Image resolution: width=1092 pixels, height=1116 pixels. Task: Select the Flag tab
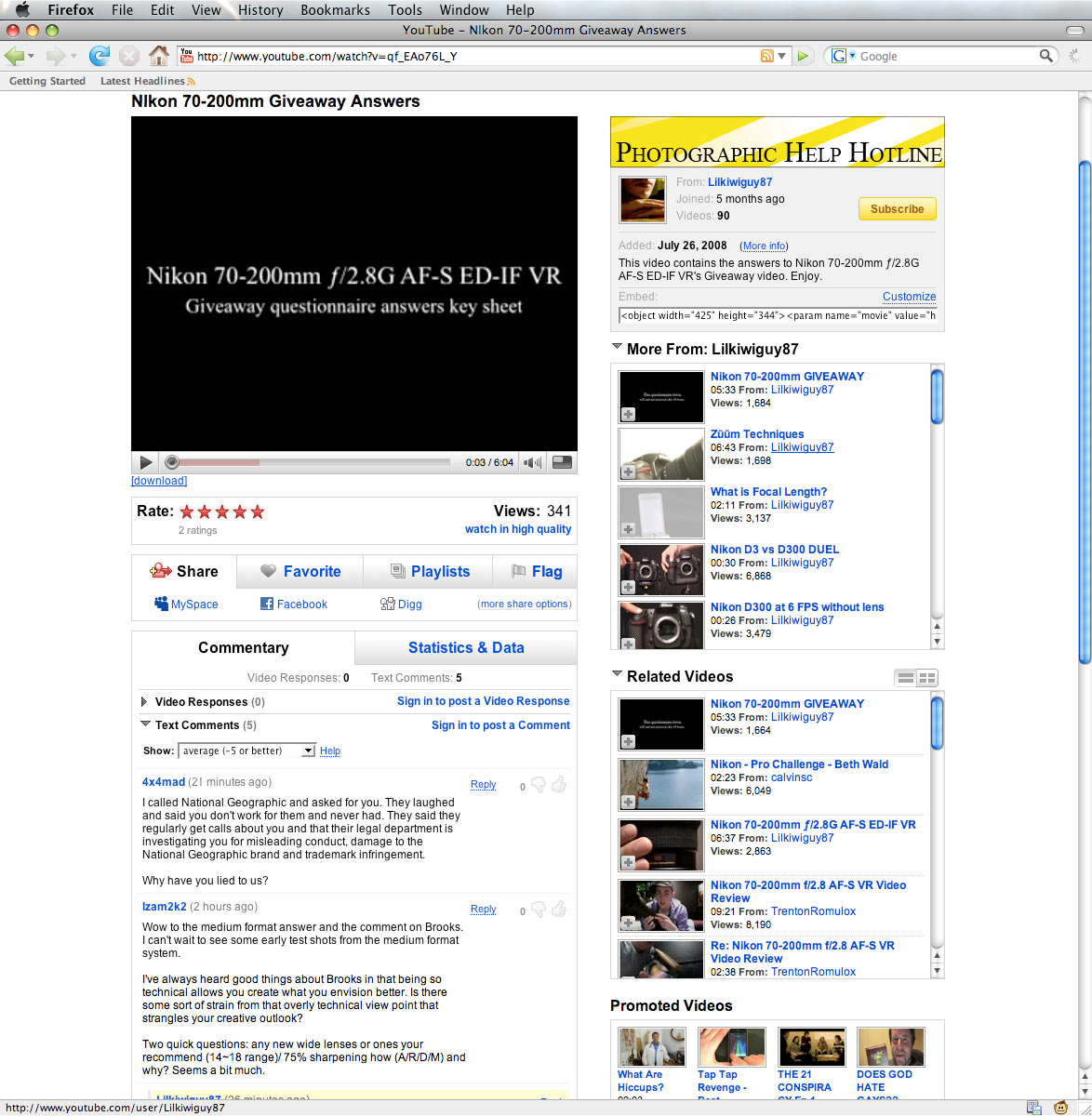536,572
